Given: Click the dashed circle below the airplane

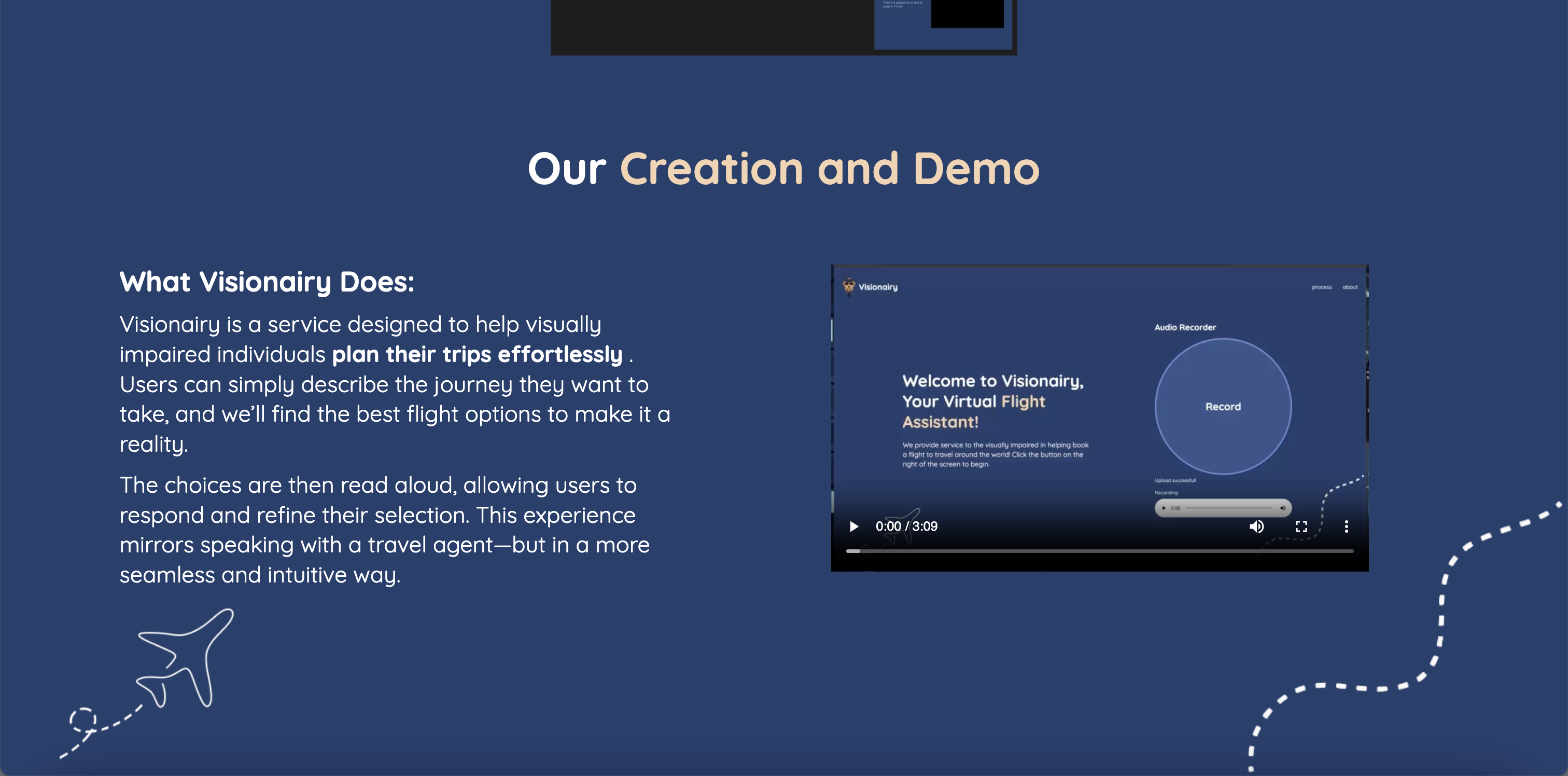Looking at the screenshot, I should [x=83, y=719].
